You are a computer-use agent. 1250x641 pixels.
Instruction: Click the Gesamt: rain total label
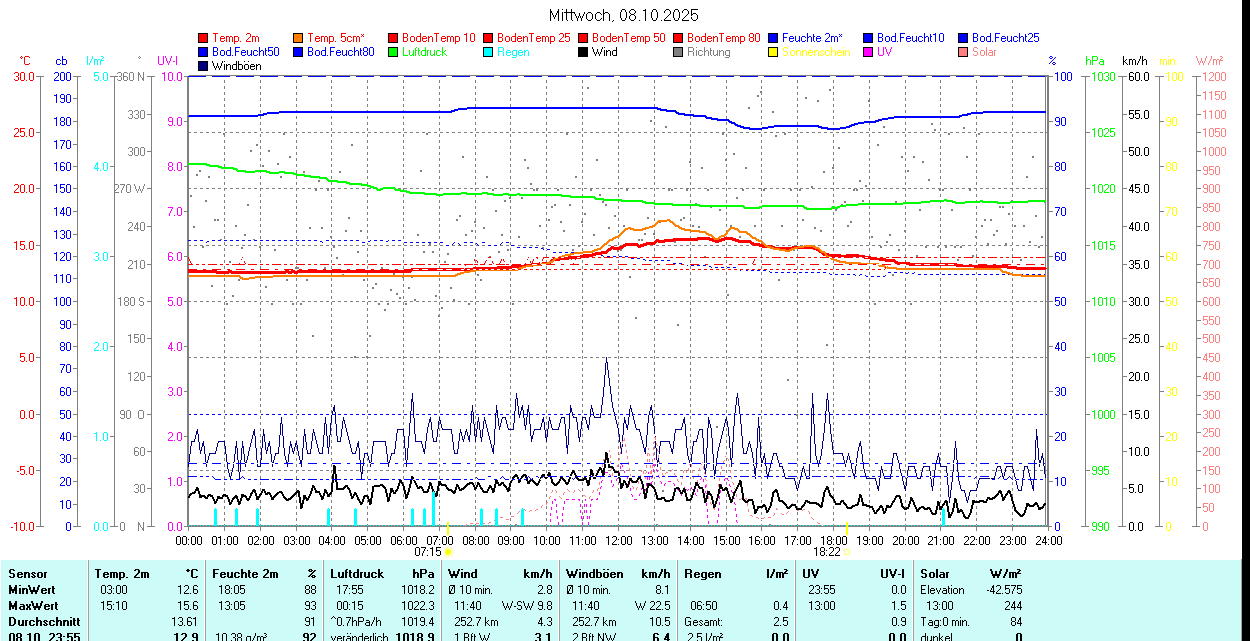tap(704, 622)
